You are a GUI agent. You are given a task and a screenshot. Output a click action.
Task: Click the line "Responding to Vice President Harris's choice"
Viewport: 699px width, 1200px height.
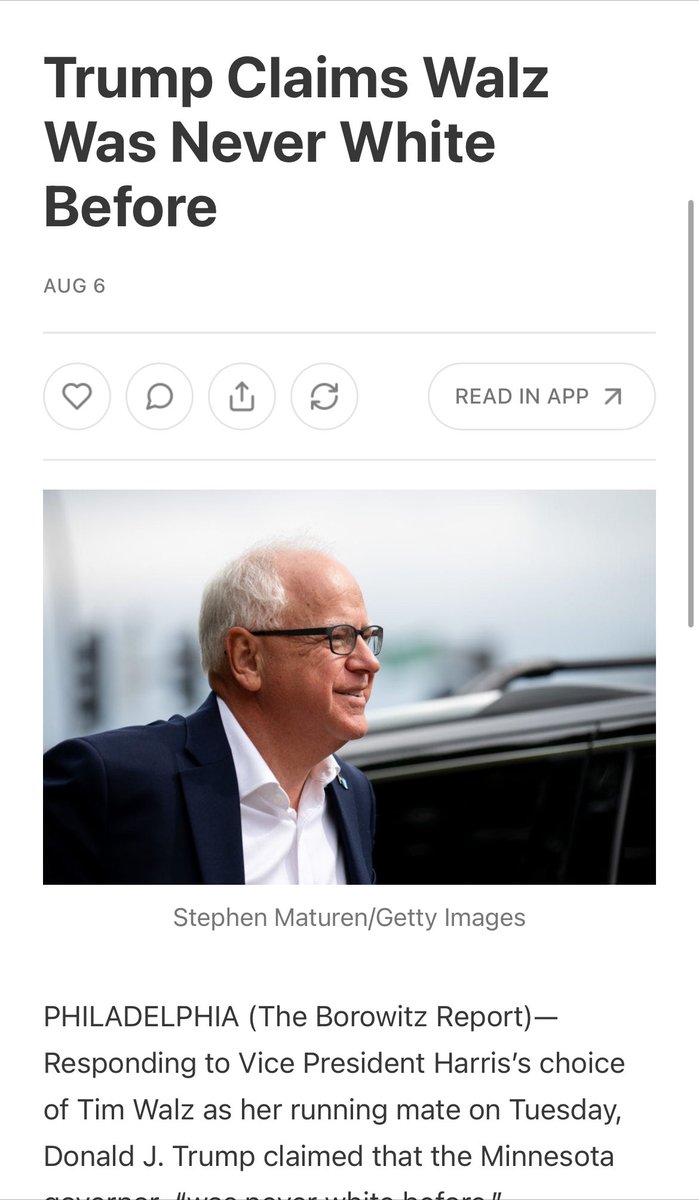click(334, 1063)
